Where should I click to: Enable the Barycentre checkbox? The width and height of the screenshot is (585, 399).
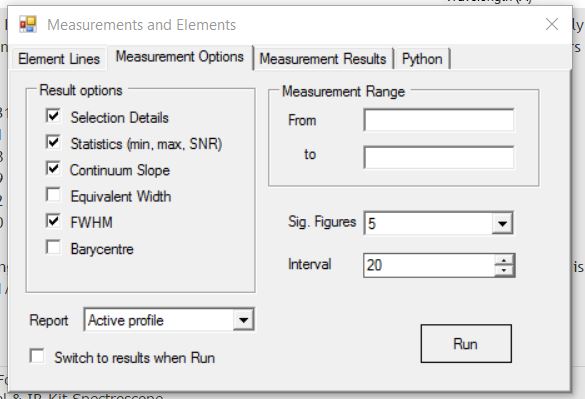(x=53, y=247)
